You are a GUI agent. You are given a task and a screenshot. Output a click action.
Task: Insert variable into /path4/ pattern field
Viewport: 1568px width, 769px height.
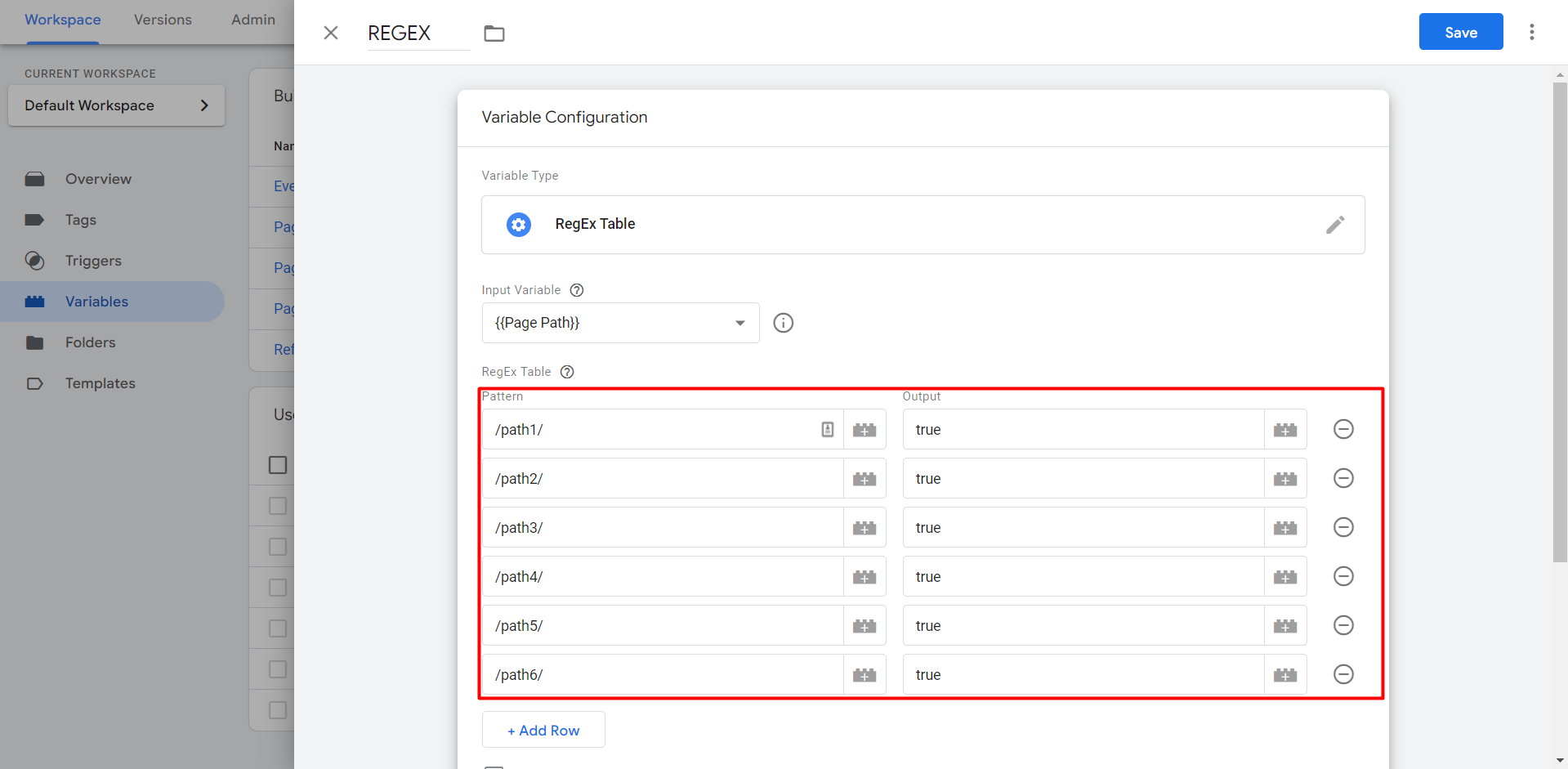864,577
